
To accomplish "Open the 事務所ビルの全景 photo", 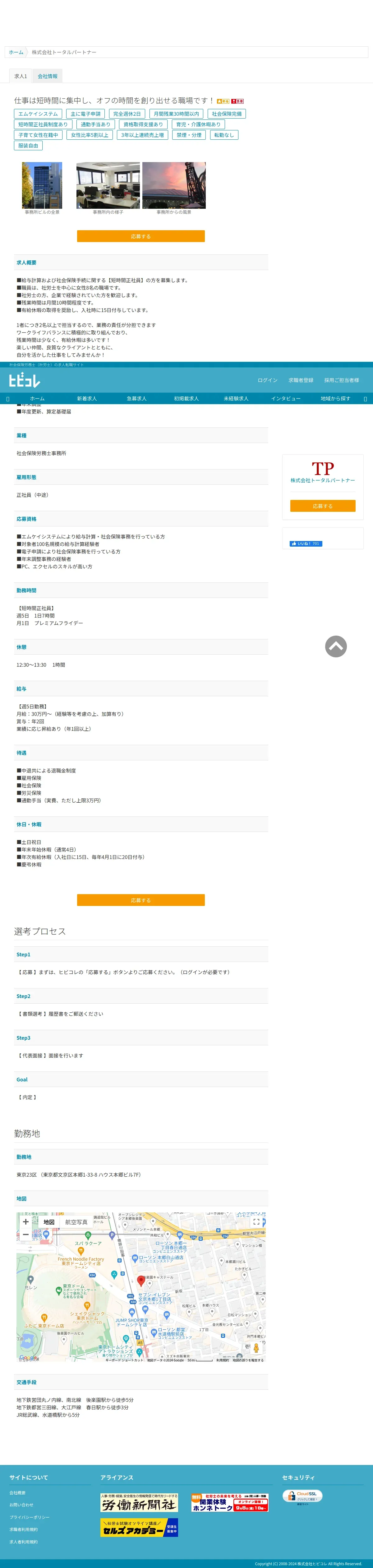I will (42, 185).
